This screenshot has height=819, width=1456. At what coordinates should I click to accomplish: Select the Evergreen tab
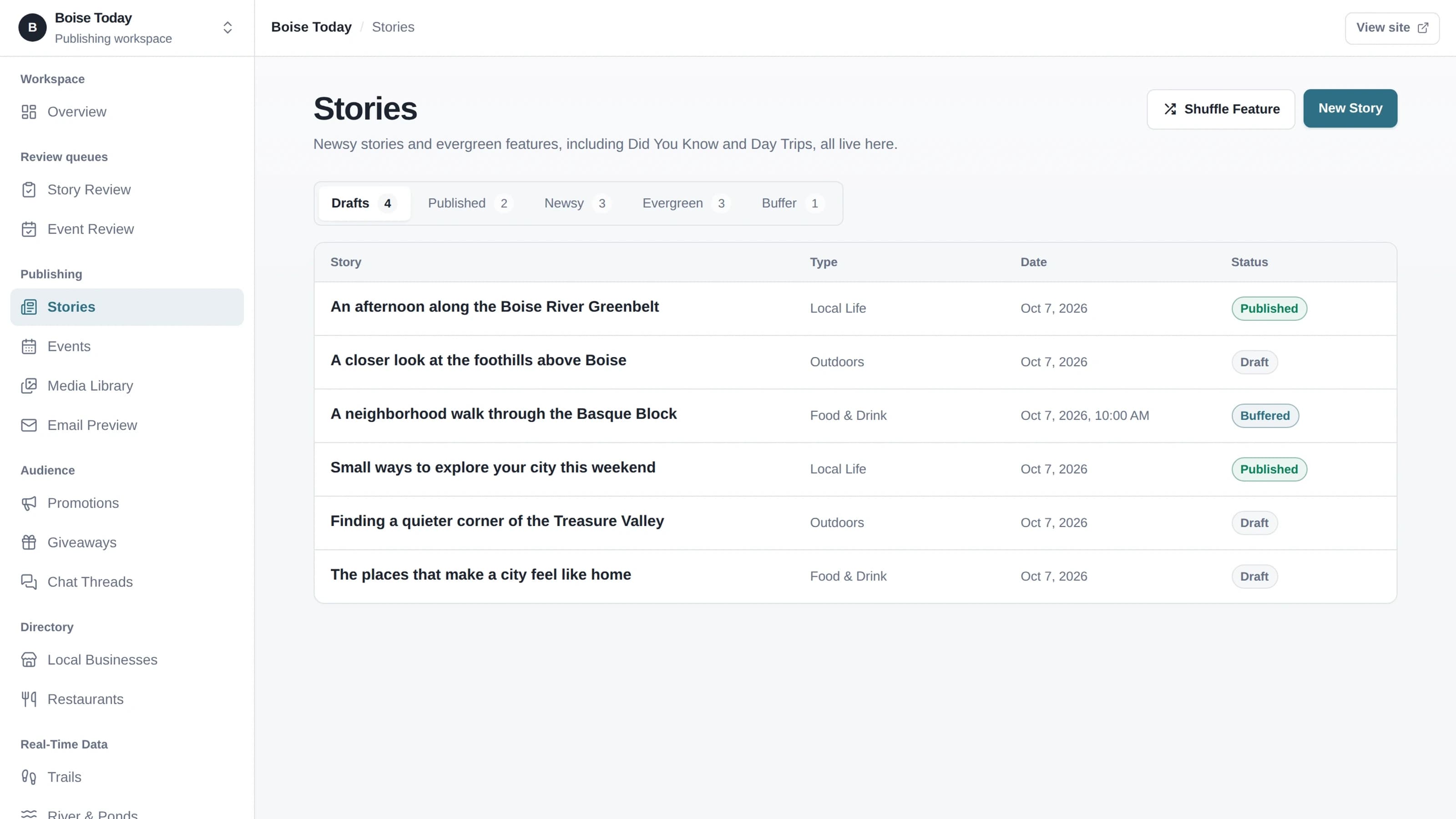(686, 203)
